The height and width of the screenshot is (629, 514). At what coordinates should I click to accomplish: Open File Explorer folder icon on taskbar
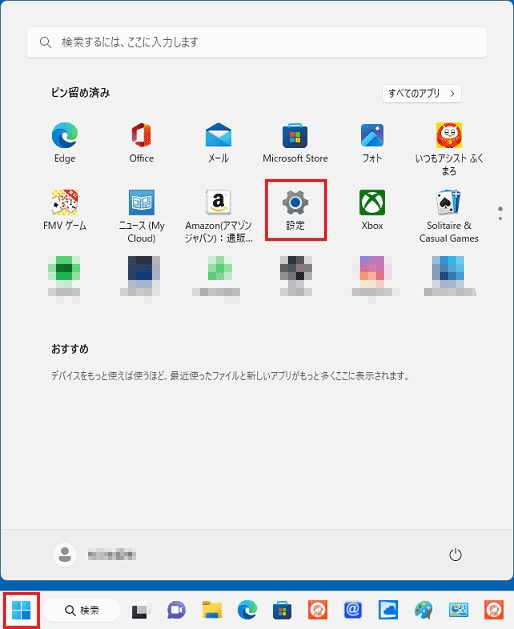[212, 610]
